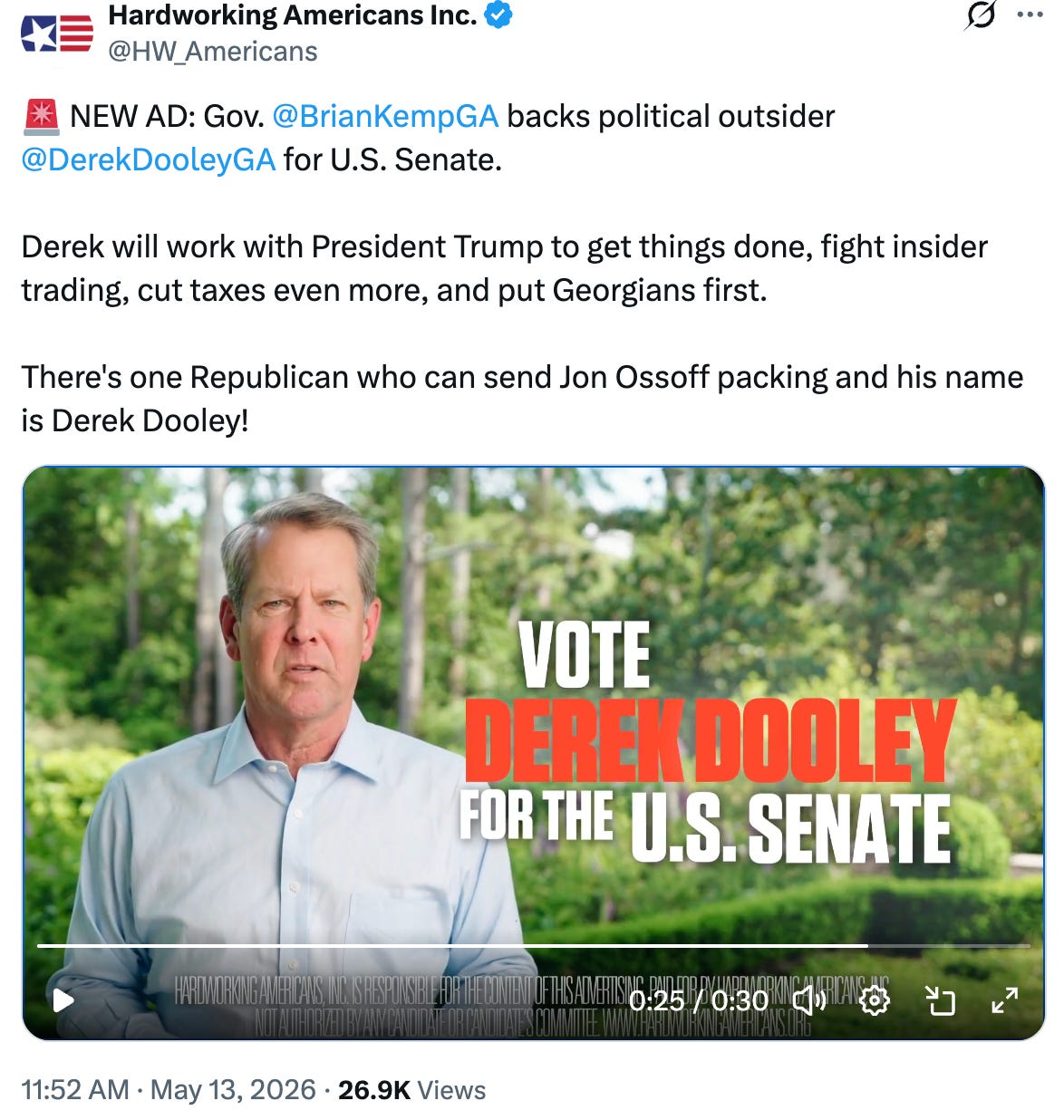Click the blue verified badge

(498, 14)
